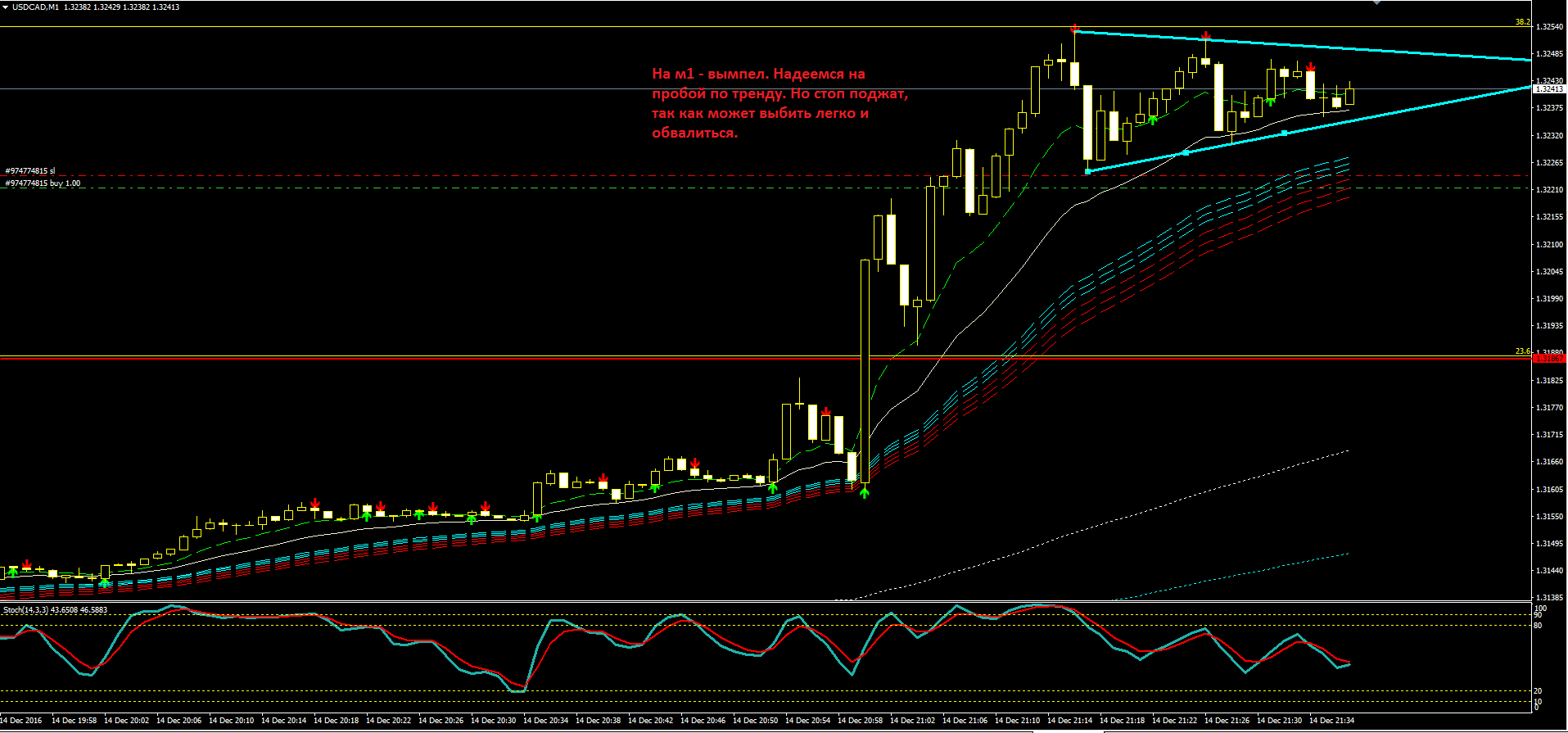Click the red price tag 1.31867
The height and width of the screenshot is (733, 1568).
pos(1548,358)
